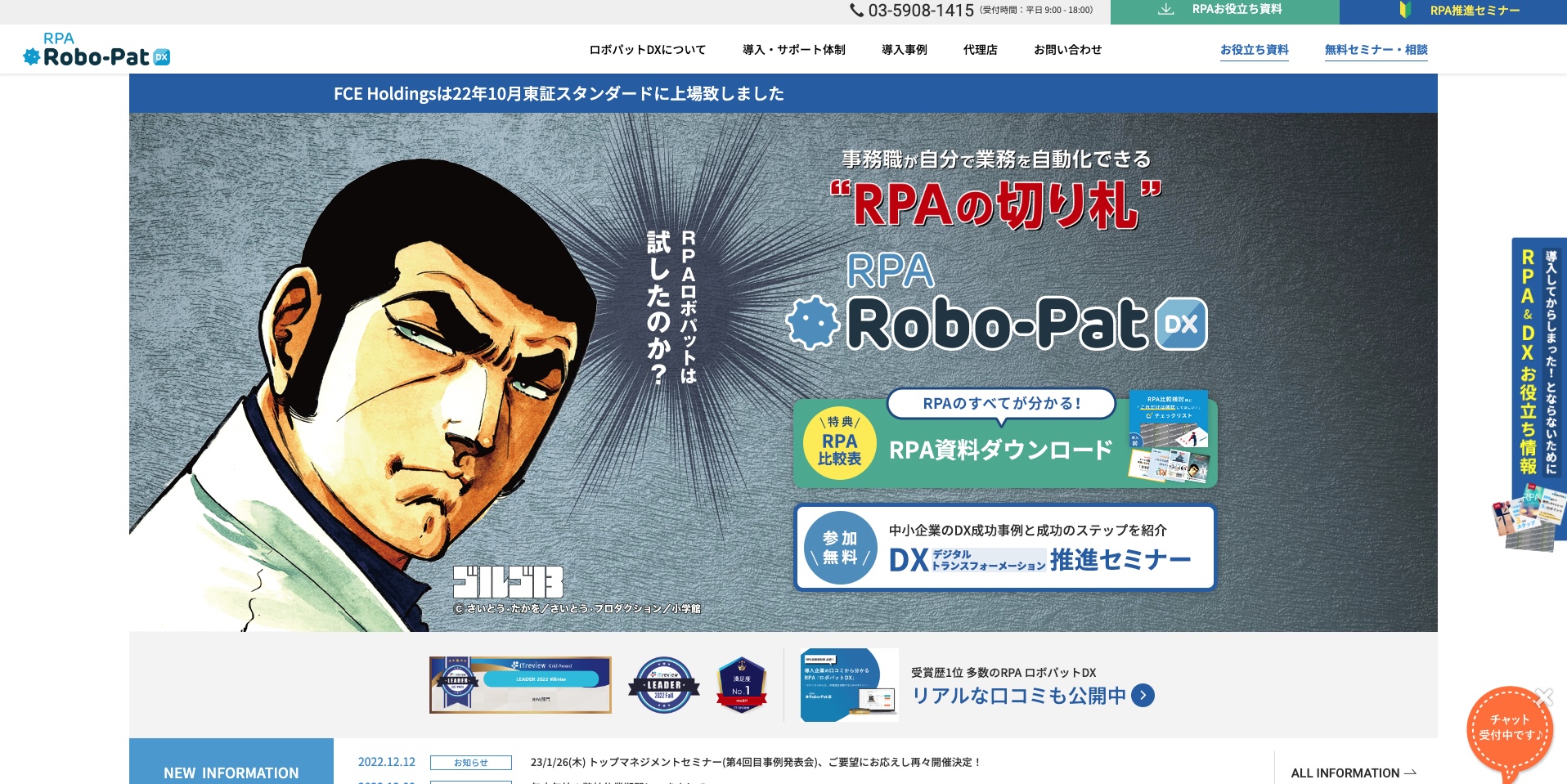Click the 満足度 No.1 shield badge

pos(741,685)
